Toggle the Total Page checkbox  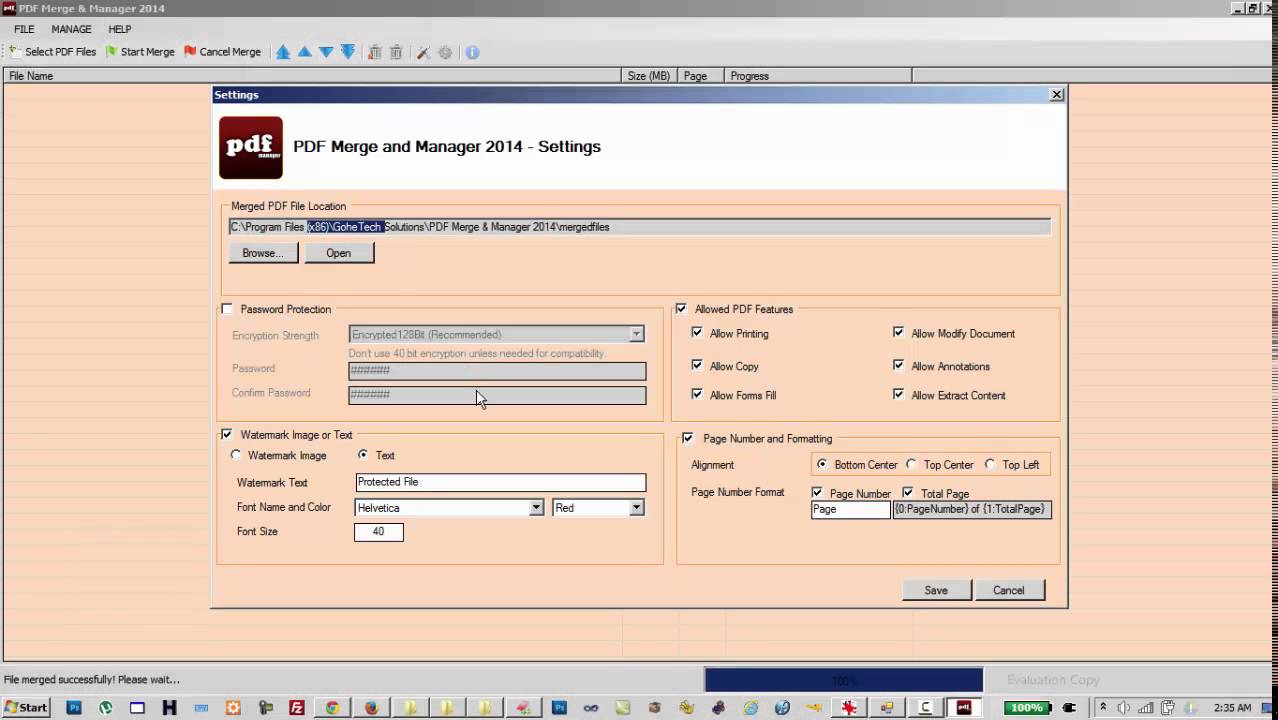(907, 493)
